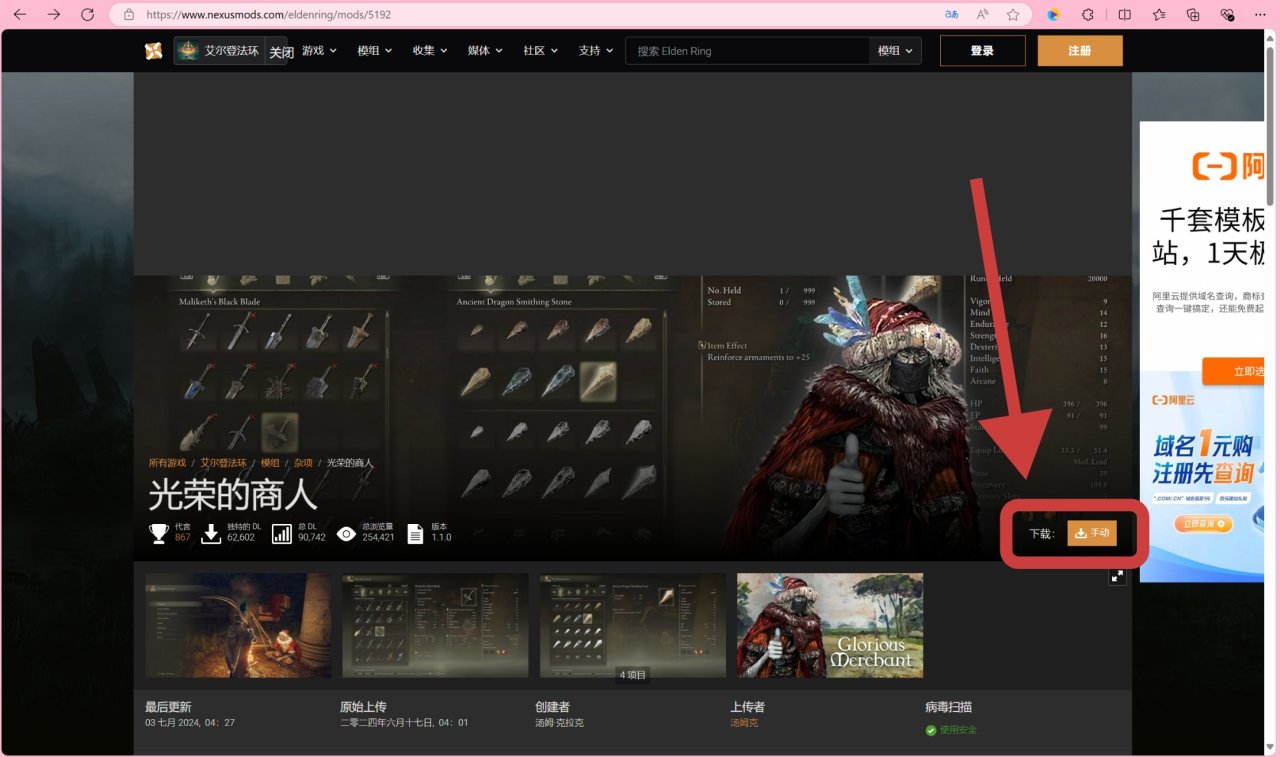Screen dimensions: 1280x757
Task: Expand the 模组 navigation menu
Action: coord(375,51)
